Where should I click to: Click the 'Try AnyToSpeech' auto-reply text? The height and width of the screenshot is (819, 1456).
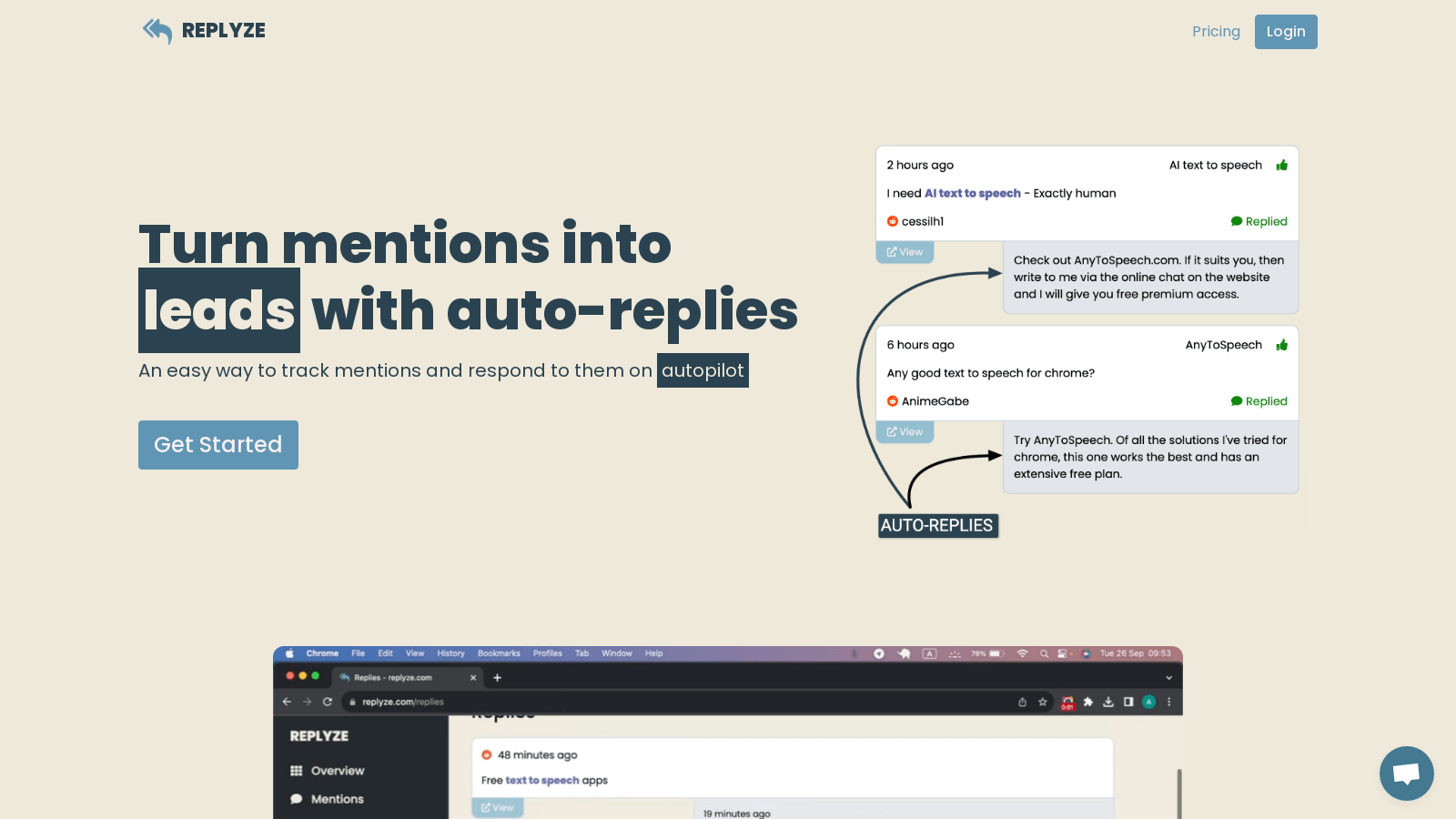pyautogui.click(x=1150, y=457)
